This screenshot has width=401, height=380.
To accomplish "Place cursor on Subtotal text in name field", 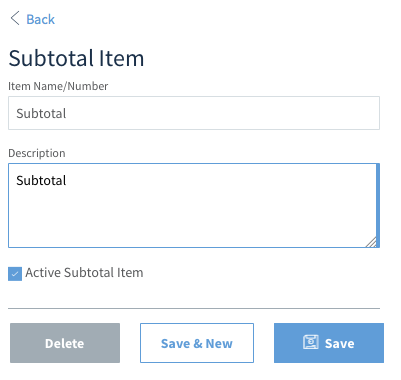I will click(x=41, y=114).
